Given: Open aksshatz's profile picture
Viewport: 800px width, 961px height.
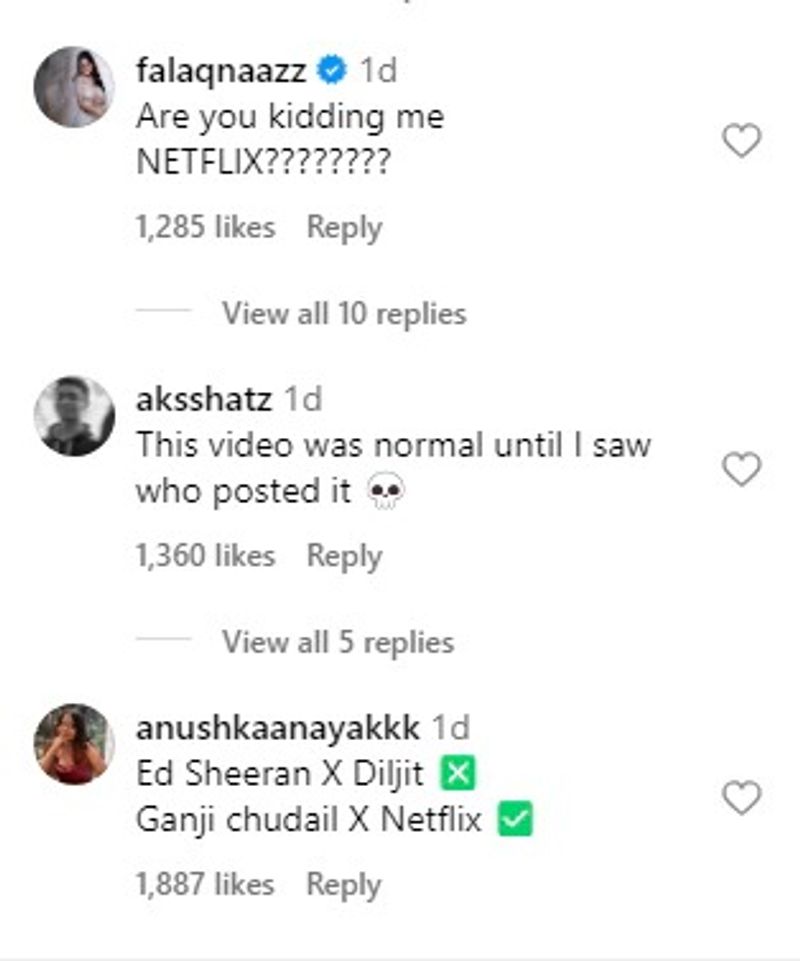Looking at the screenshot, I should [x=74, y=415].
